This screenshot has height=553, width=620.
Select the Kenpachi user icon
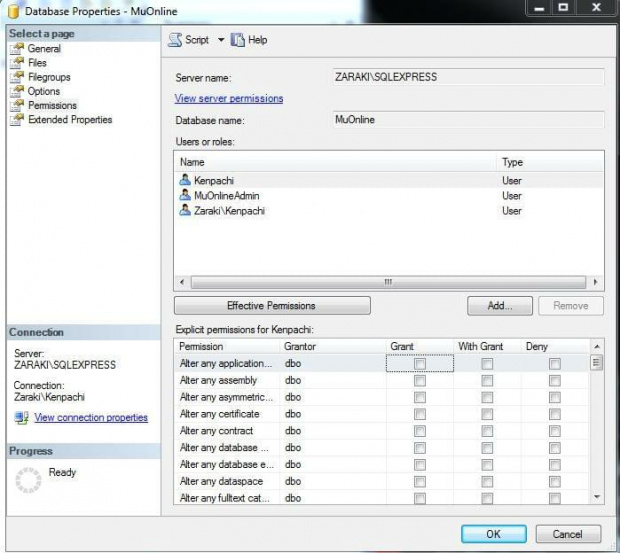pyautogui.click(x=184, y=180)
